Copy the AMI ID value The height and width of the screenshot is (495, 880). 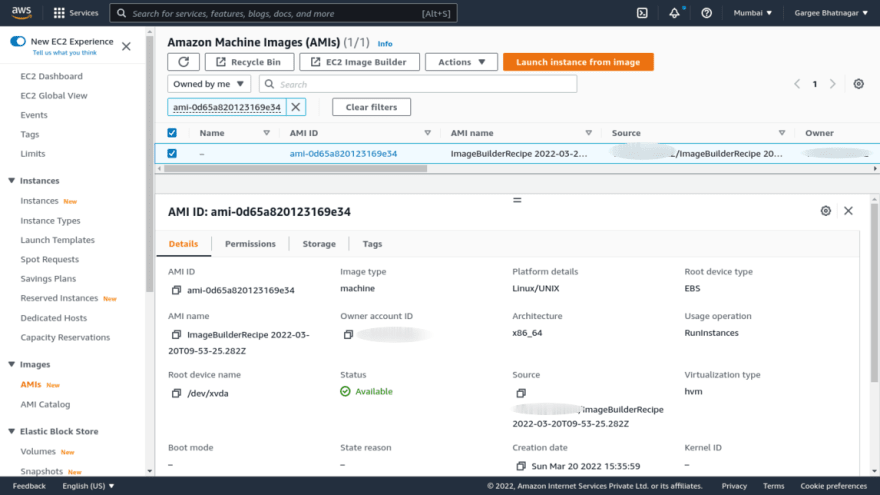(176, 290)
